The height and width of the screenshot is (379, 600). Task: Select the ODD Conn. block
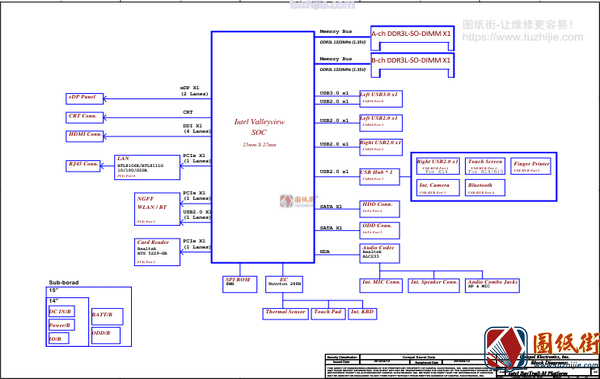(x=380, y=230)
